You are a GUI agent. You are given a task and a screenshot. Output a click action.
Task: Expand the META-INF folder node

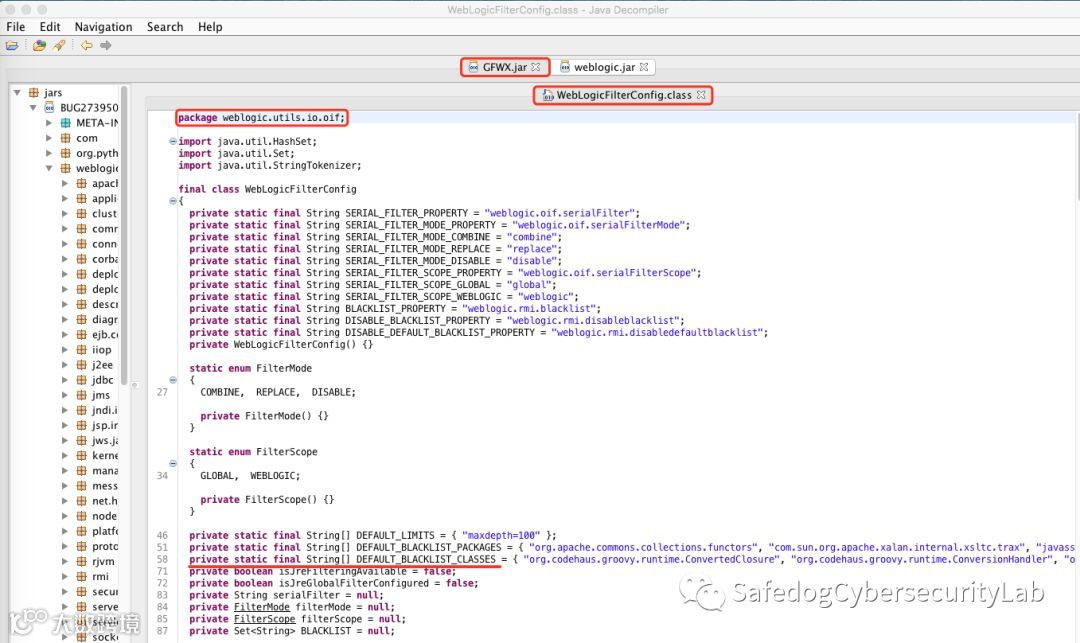48,123
